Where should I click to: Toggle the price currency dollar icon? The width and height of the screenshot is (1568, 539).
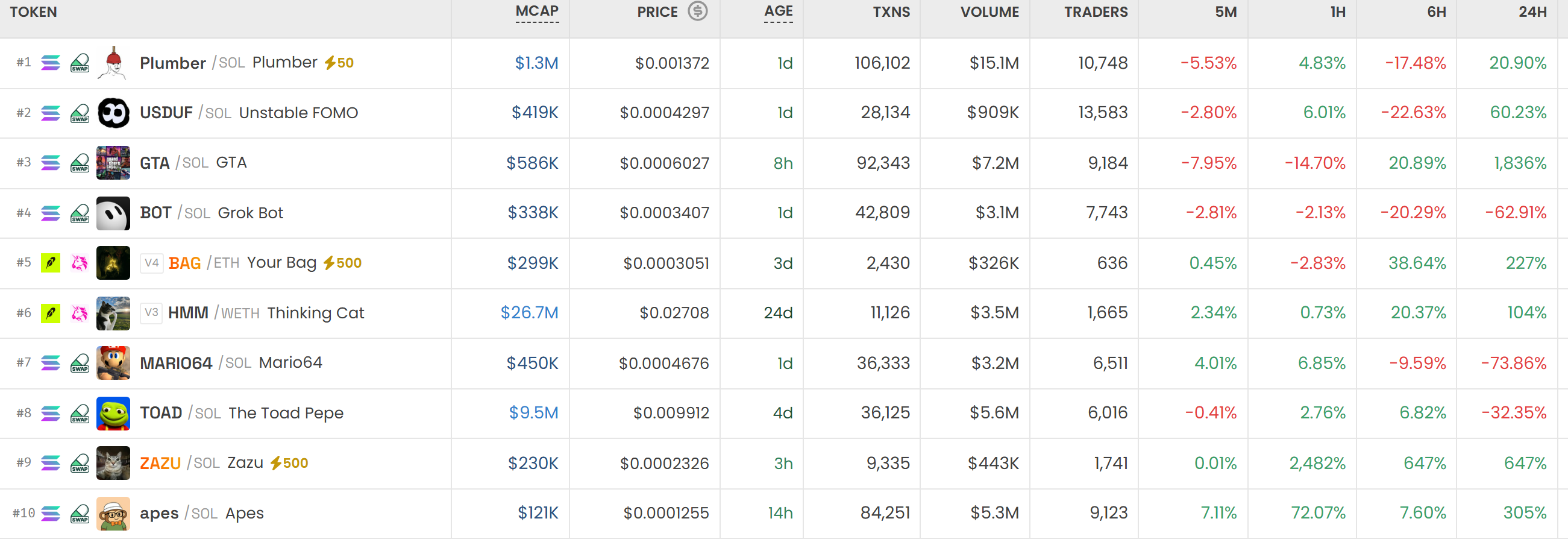[698, 11]
